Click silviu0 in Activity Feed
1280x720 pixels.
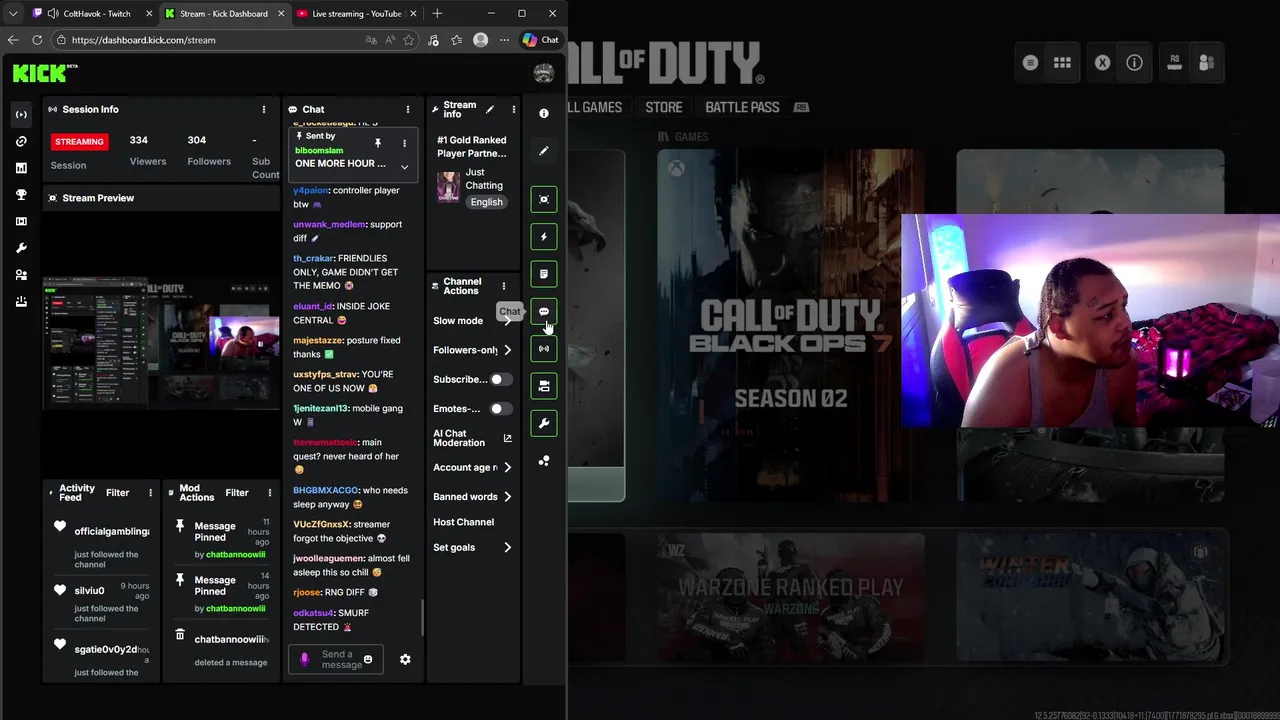point(90,590)
